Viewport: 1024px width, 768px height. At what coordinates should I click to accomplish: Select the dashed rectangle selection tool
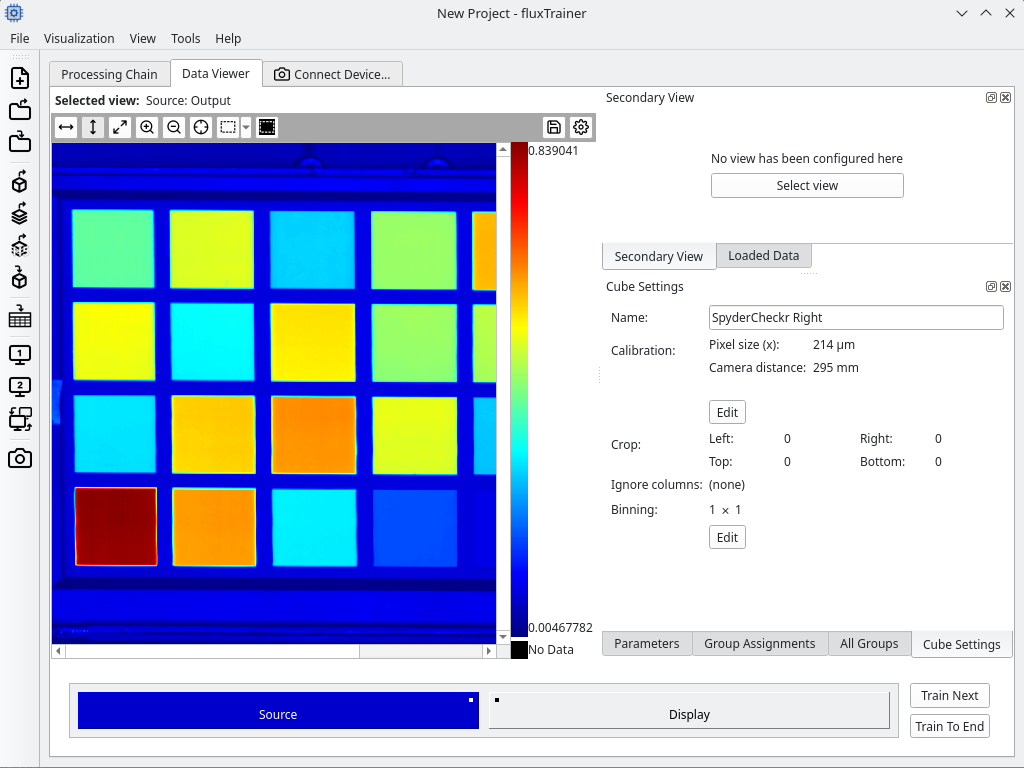227,127
